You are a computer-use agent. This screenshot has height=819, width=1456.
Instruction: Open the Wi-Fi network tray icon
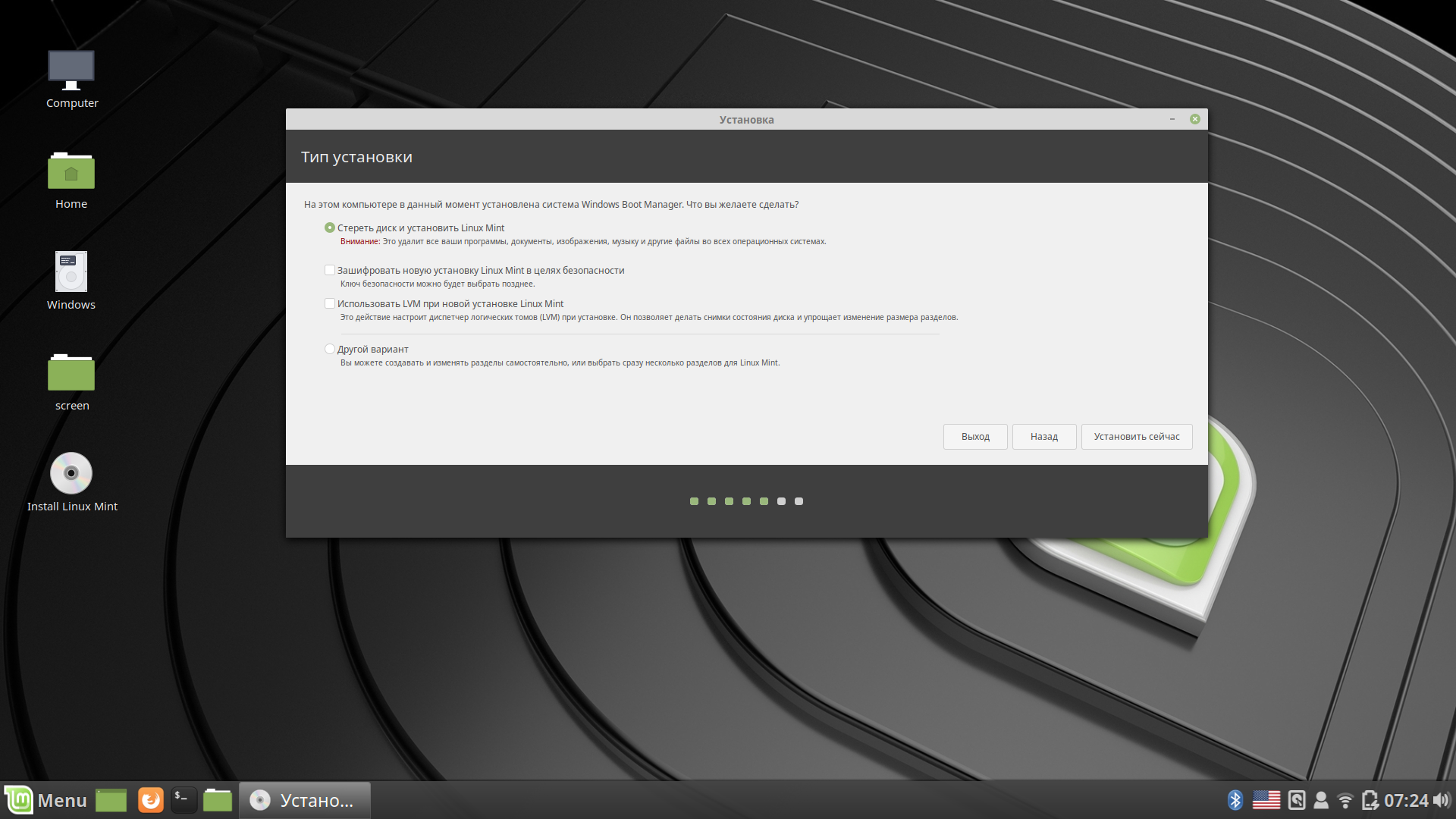(x=1345, y=800)
